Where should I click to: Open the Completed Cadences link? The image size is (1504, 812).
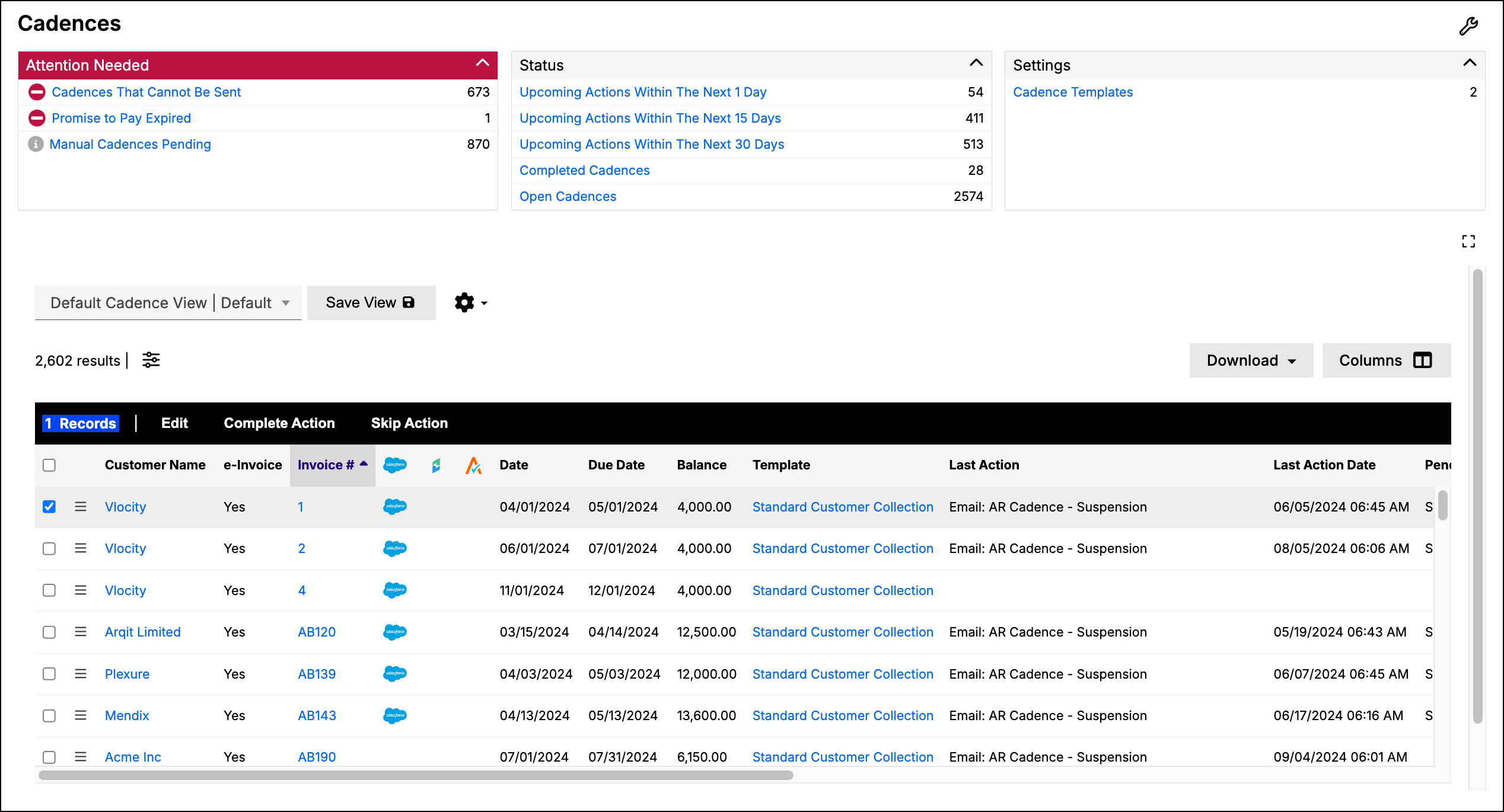(585, 170)
